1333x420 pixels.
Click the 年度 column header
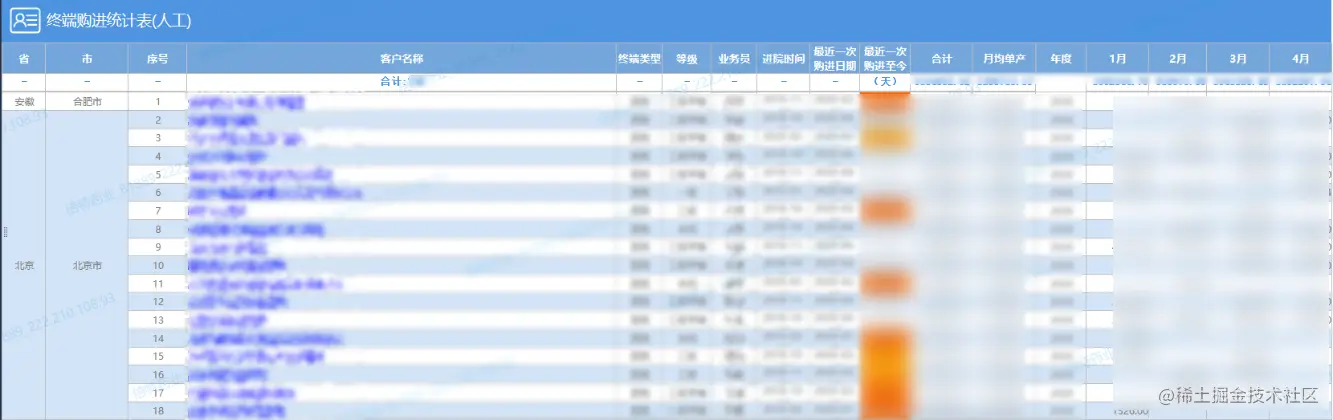coord(1061,59)
